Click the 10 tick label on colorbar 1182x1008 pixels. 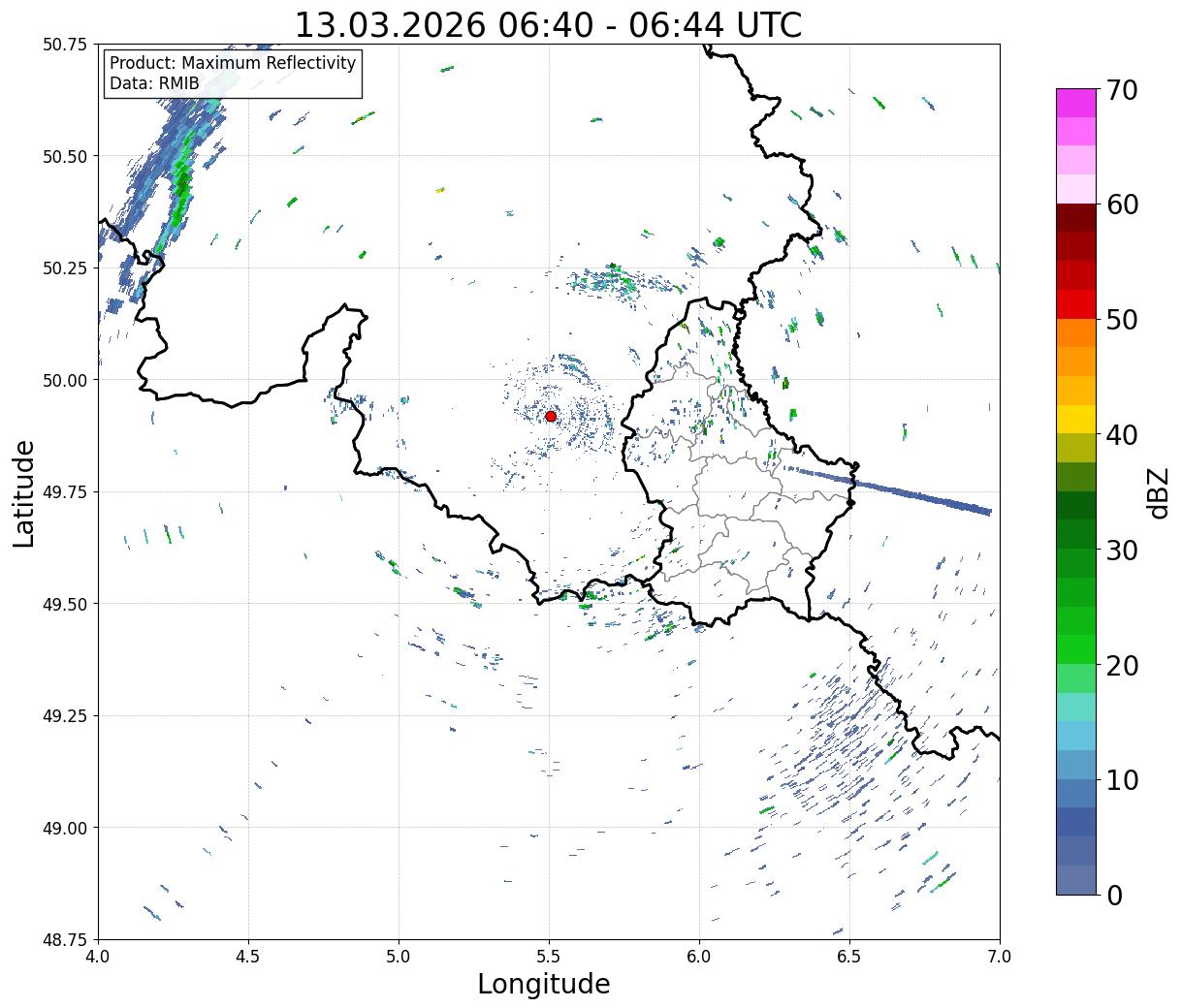tap(1121, 780)
